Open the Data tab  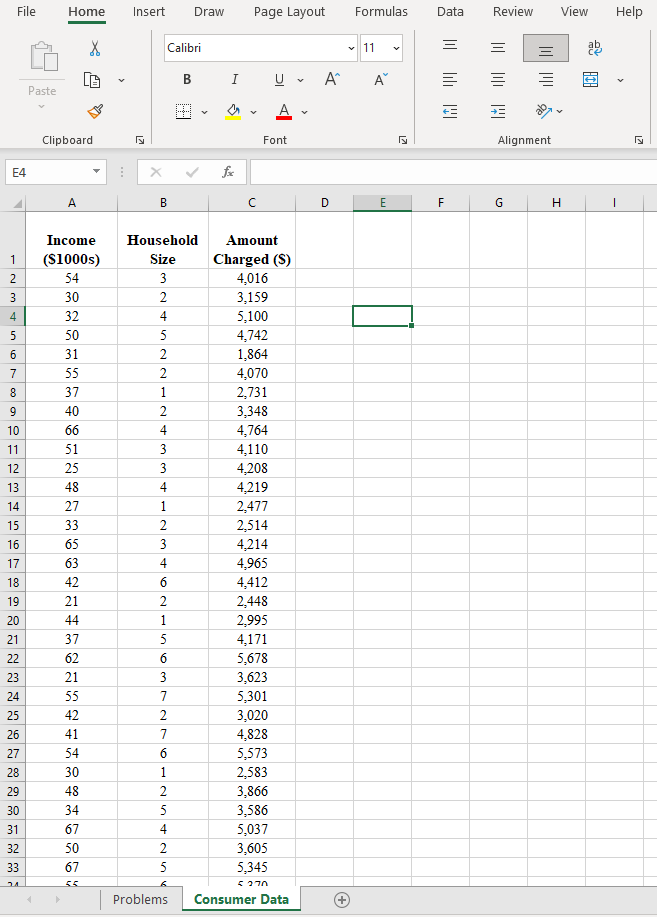450,12
